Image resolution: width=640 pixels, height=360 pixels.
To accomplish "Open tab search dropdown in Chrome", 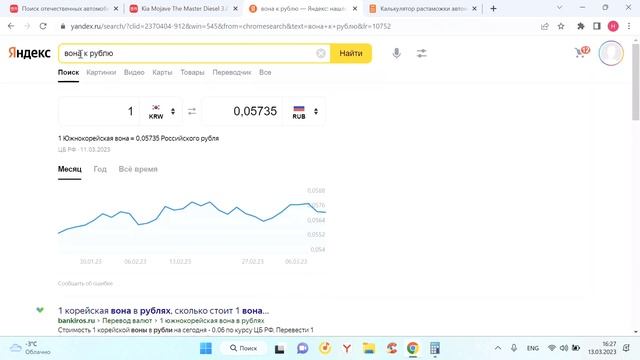I will coord(560,8).
